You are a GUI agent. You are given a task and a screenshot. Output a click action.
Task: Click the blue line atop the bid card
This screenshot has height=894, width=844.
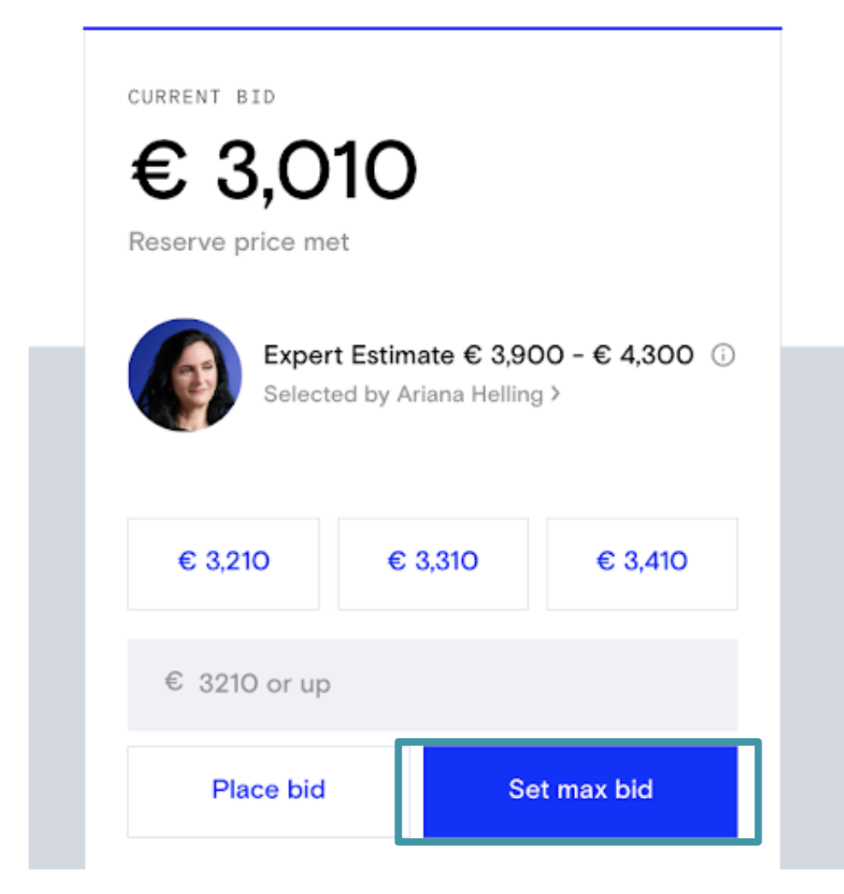[x=432, y=28]
